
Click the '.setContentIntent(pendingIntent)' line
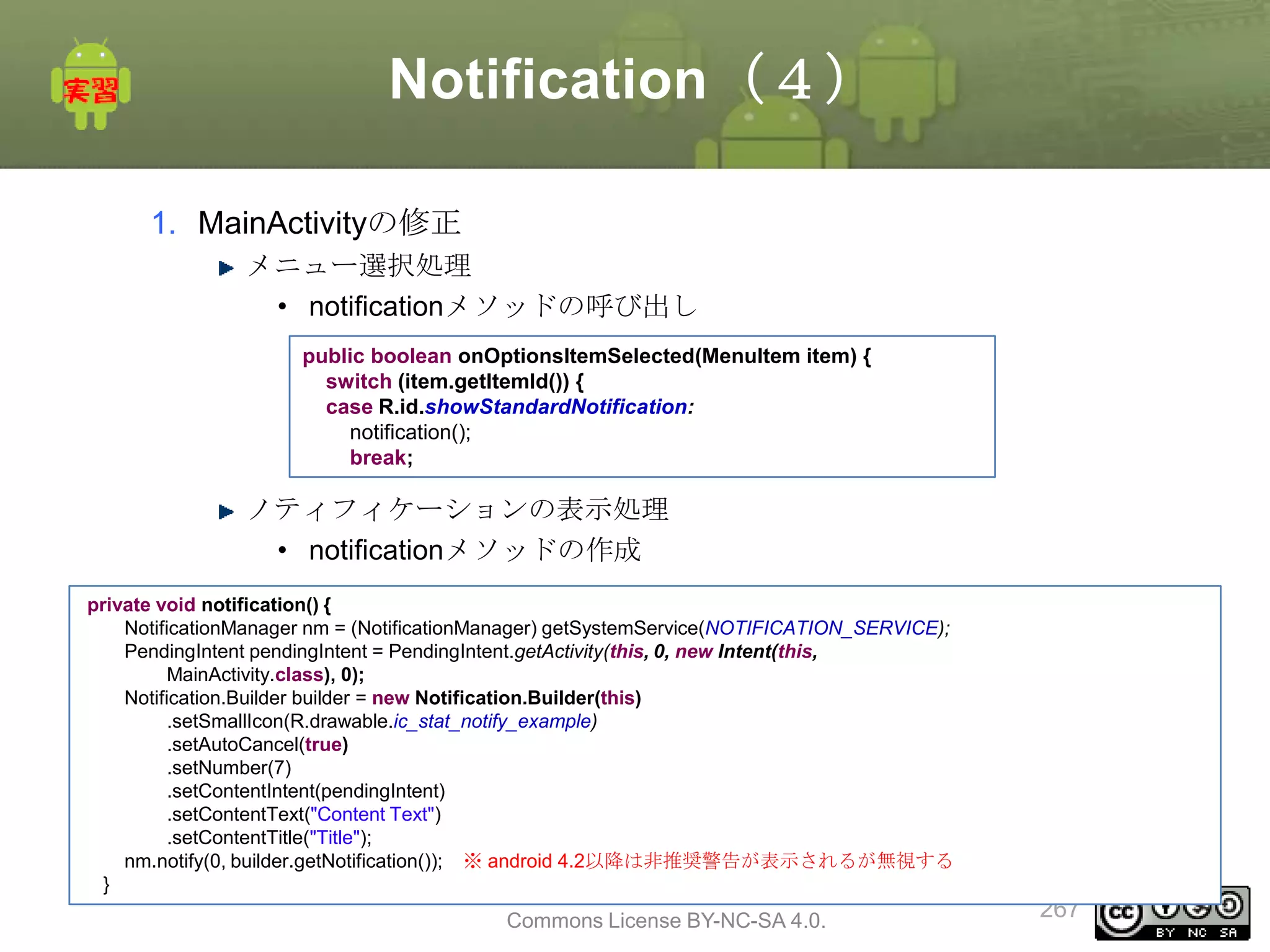point(306,791)
